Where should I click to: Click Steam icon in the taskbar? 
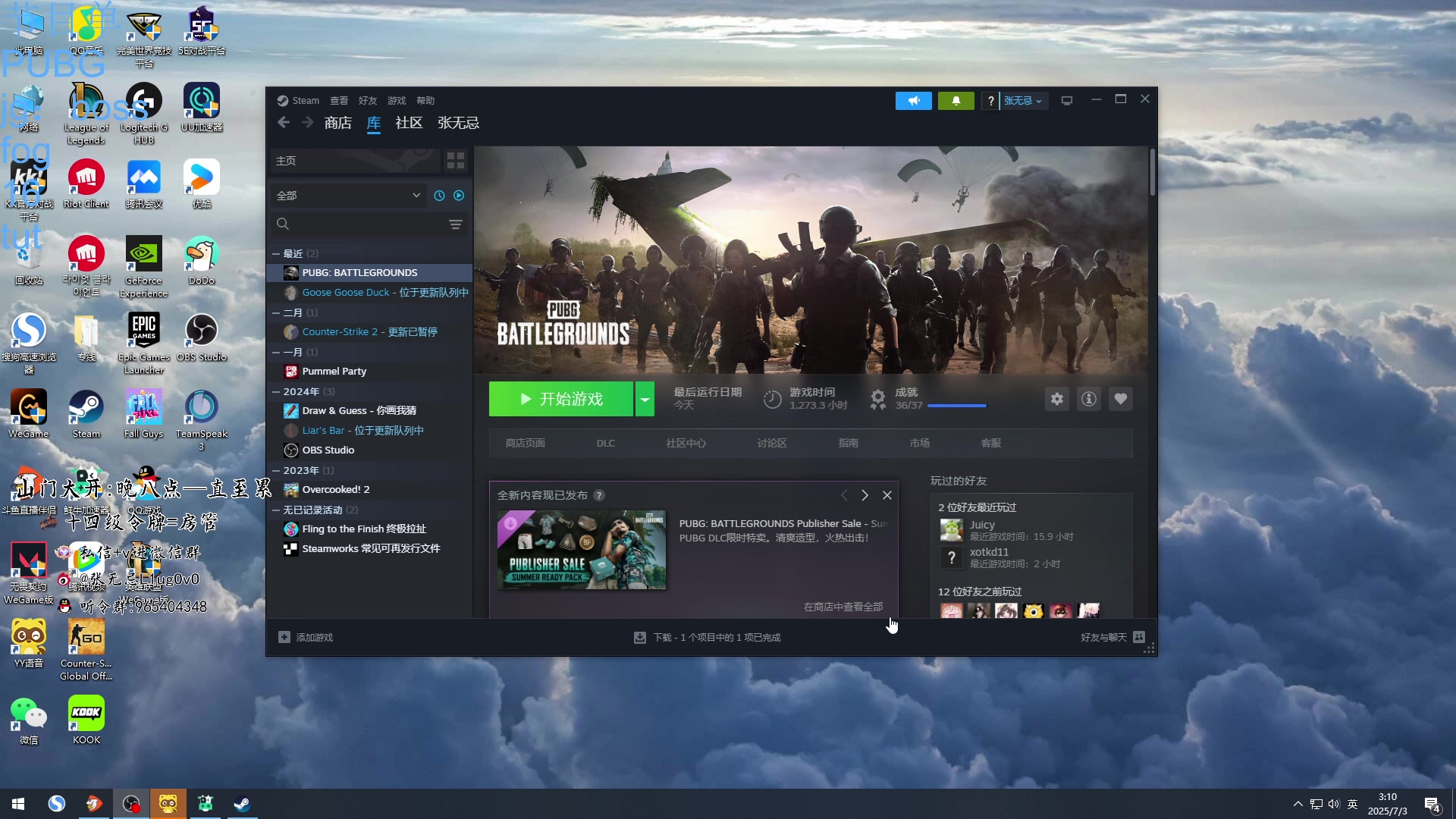pos(242,804)
